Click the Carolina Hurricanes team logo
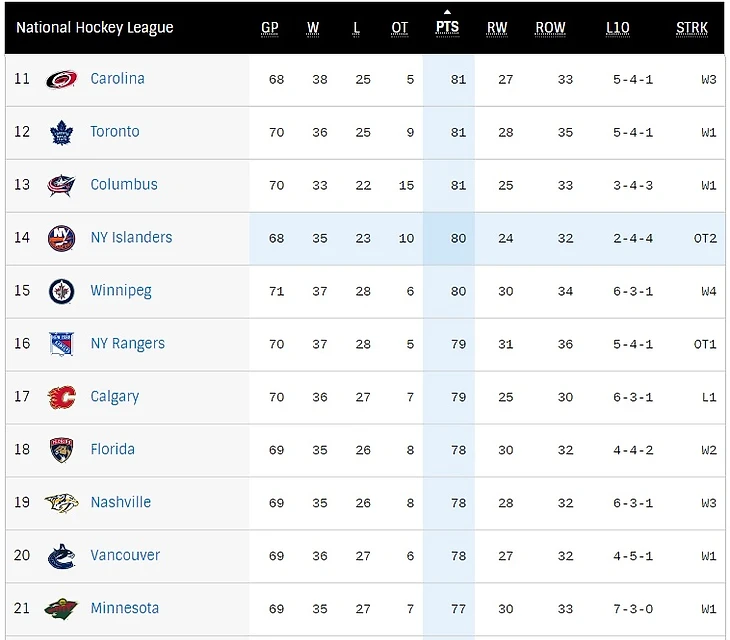 click(x=61, y=79)
